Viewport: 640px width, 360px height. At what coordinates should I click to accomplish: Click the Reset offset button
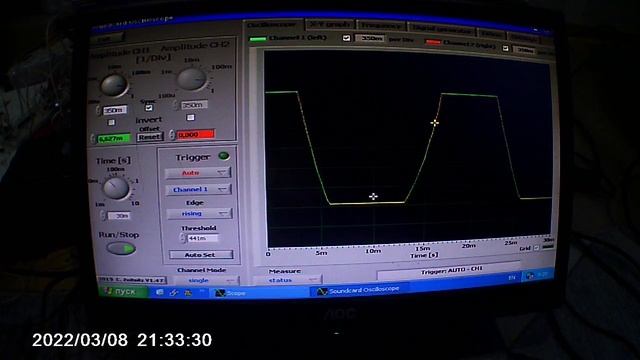coord(150,137)
